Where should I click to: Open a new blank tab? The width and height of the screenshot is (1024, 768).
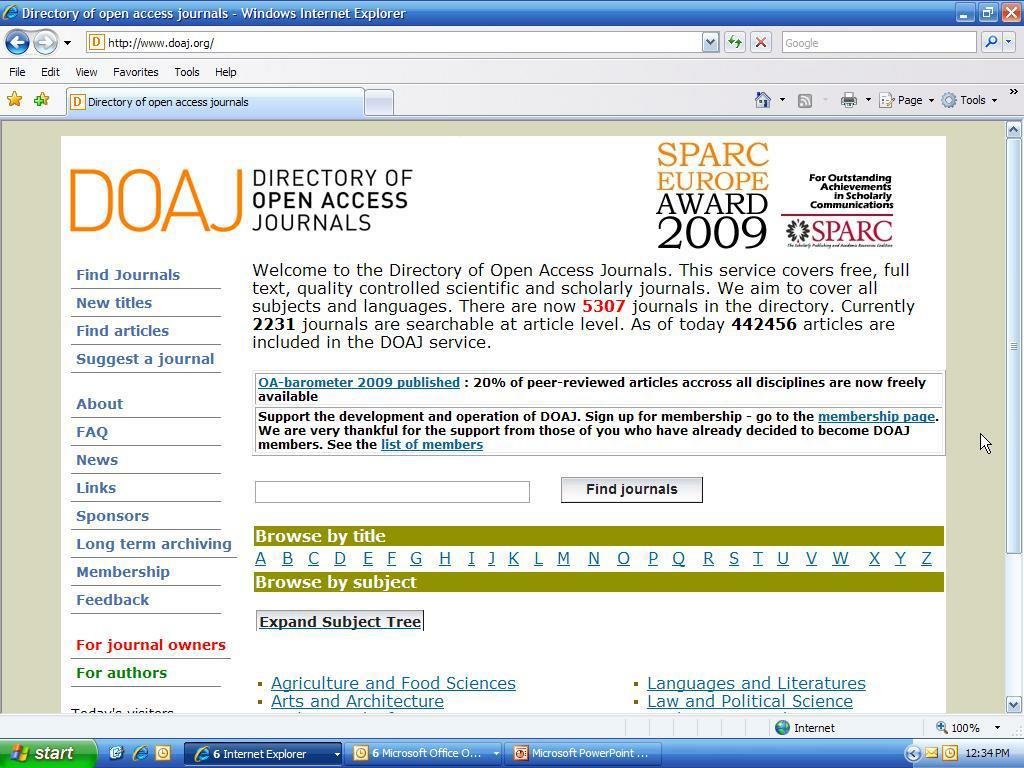click(379, 103)
